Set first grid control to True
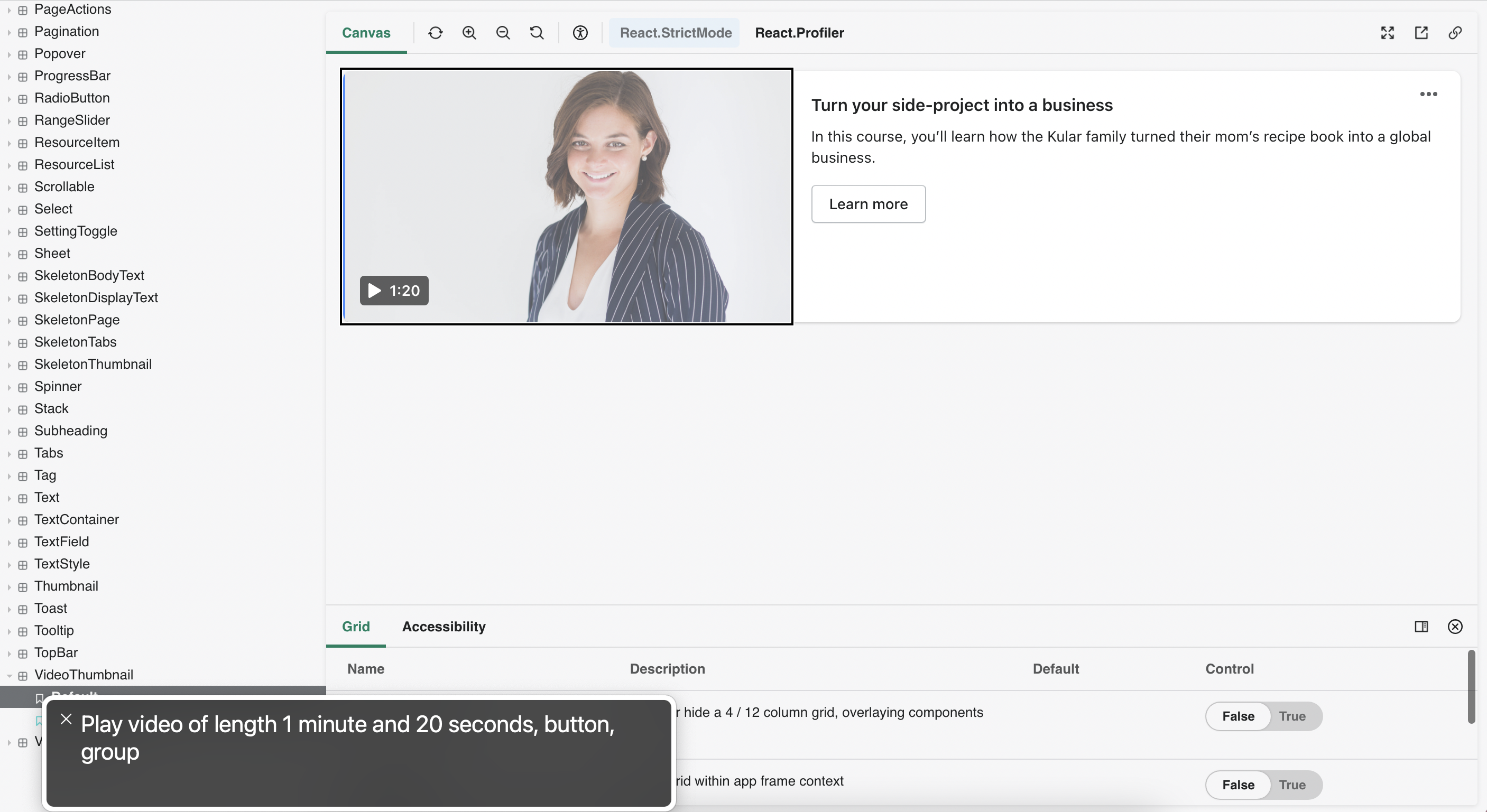Image resolution: width=1487 pixels, height=812 pixels. [x=1292, y=716]
